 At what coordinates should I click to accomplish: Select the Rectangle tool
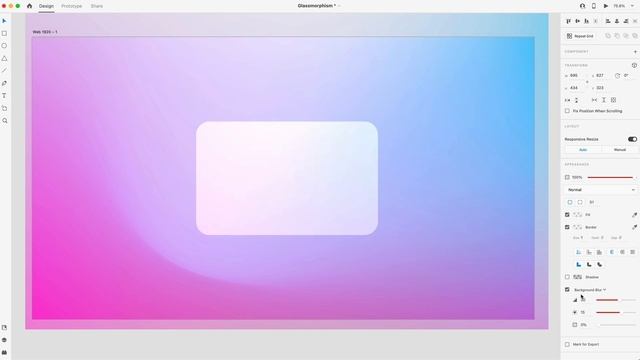pos(4,33)
